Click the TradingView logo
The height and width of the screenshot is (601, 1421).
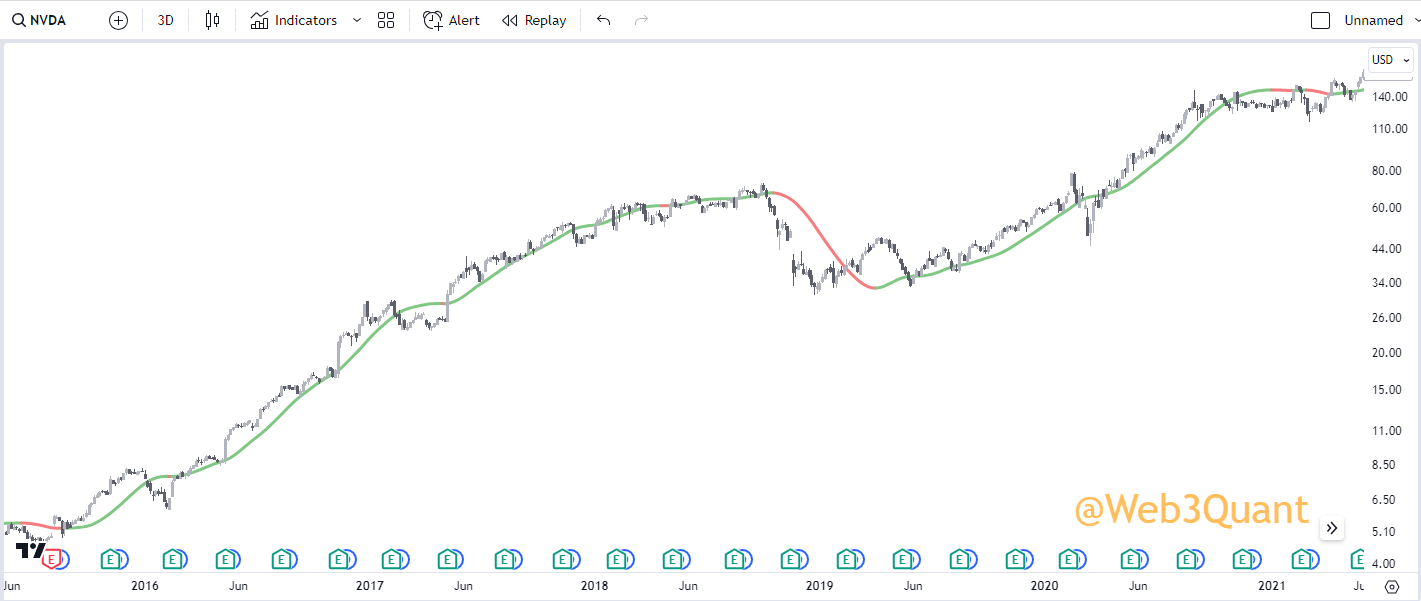click(x=31, y=550)
